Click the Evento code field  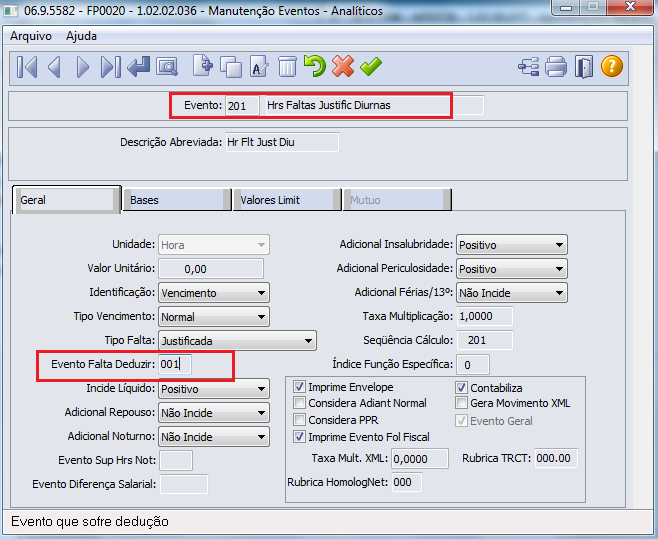click(242, 105)
